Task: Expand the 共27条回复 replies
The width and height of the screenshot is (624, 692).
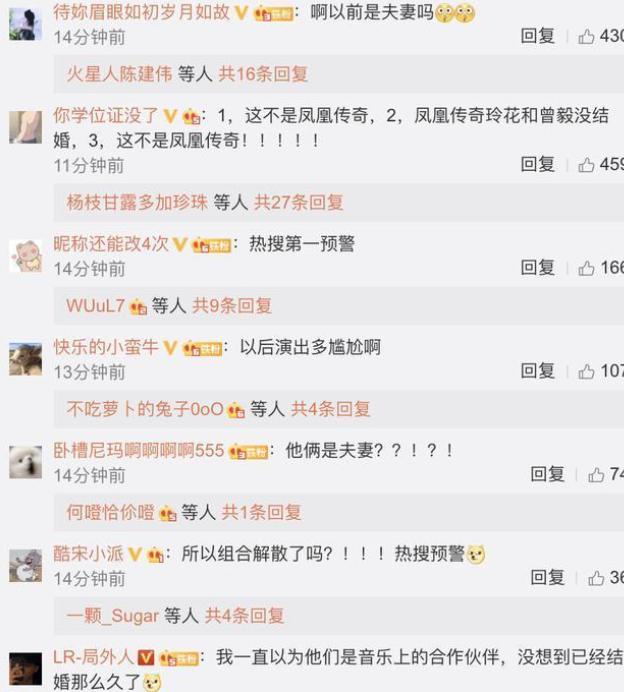Action: 299,203
